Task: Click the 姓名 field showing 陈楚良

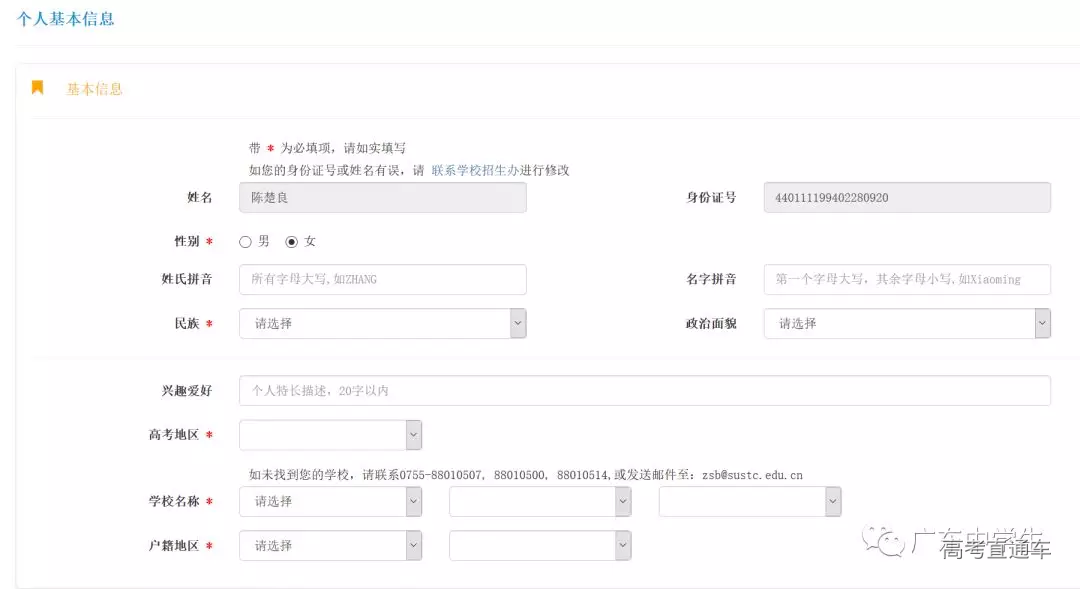Action: click(x=382, y=198)
